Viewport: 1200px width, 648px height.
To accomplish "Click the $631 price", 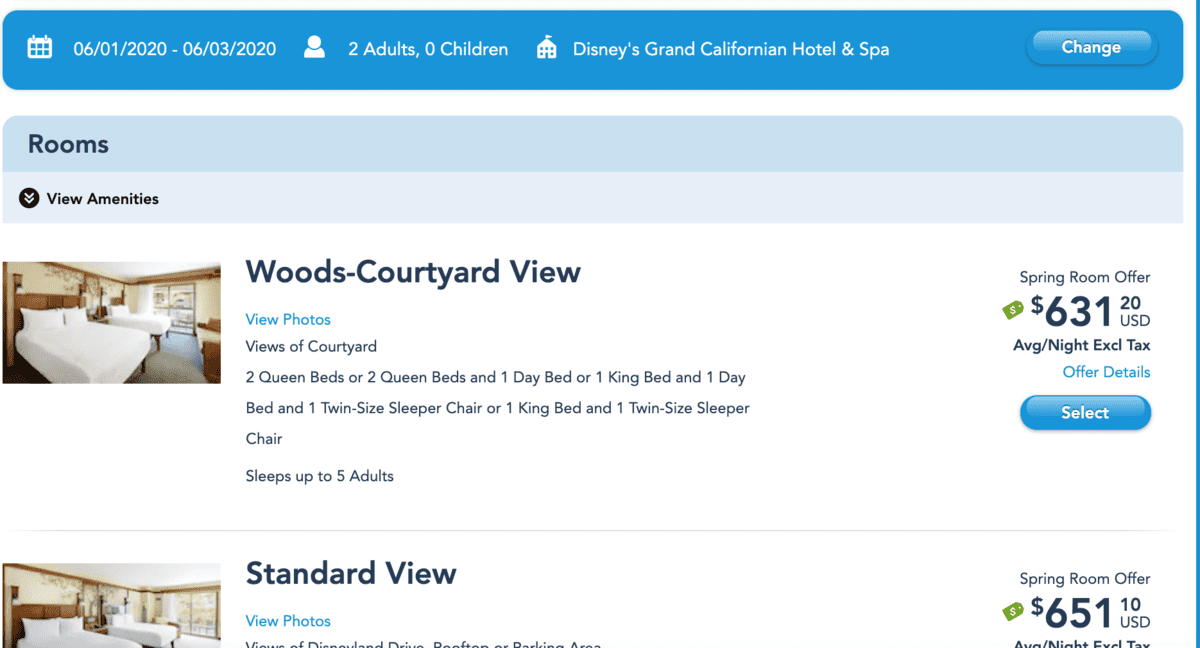I will coord(1091,311).
